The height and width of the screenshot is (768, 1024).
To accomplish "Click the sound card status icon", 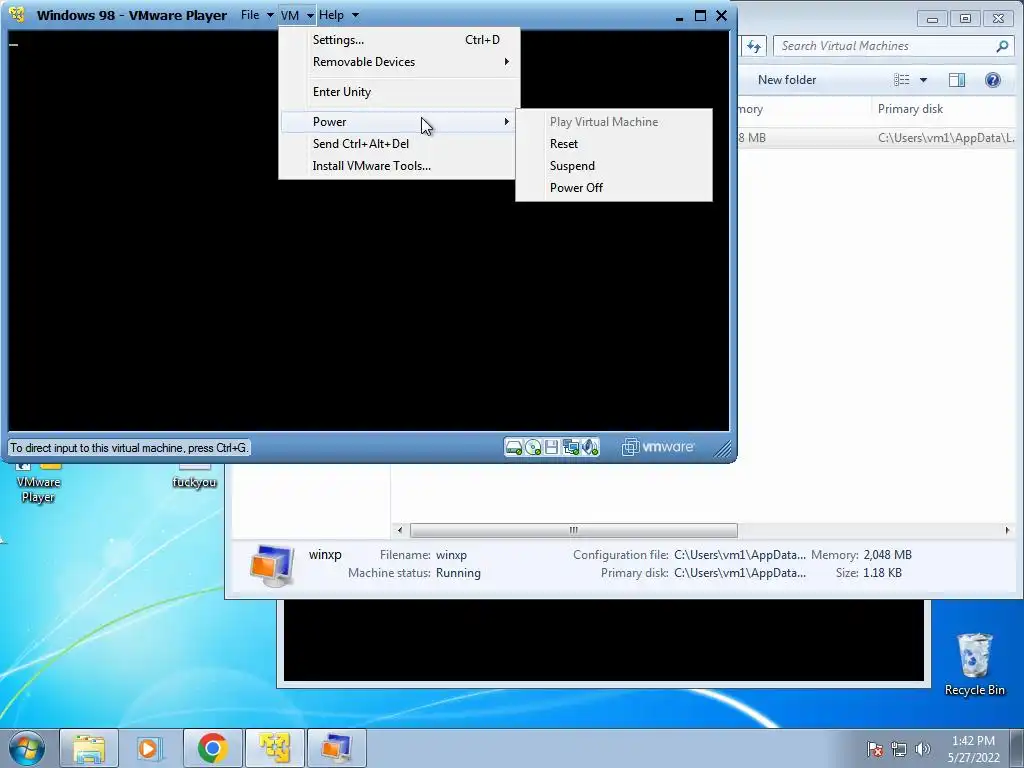I will (x=590, y=447).
